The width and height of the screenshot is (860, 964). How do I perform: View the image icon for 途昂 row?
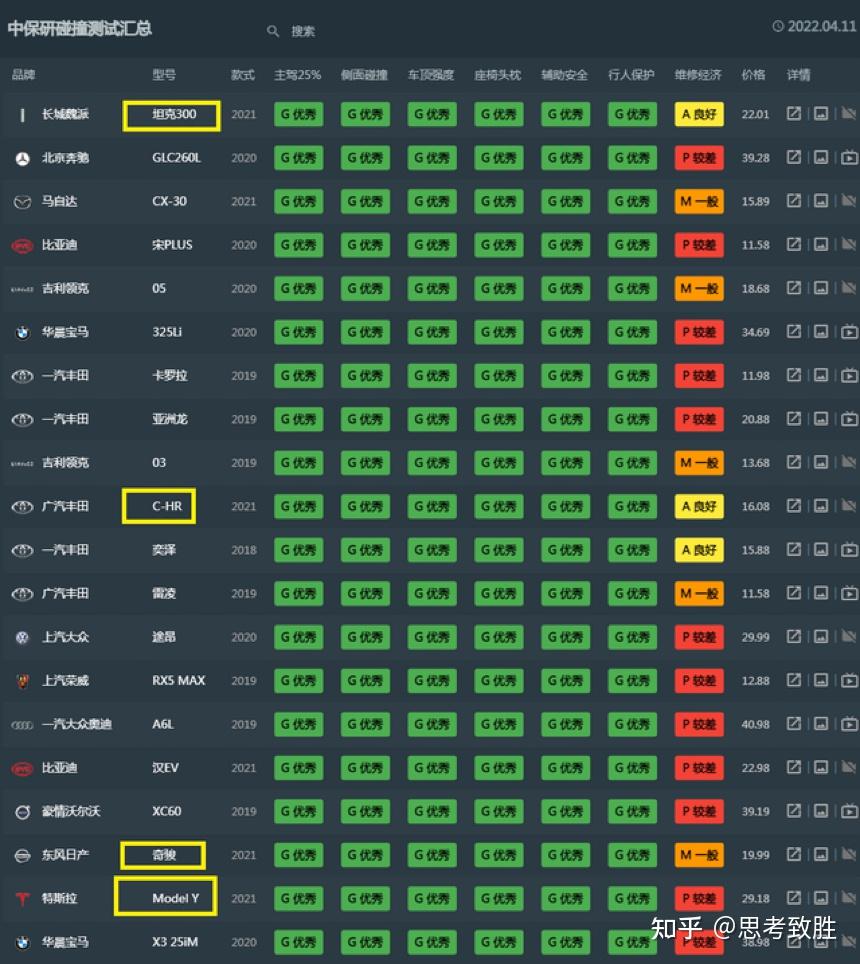click(821, 637)
